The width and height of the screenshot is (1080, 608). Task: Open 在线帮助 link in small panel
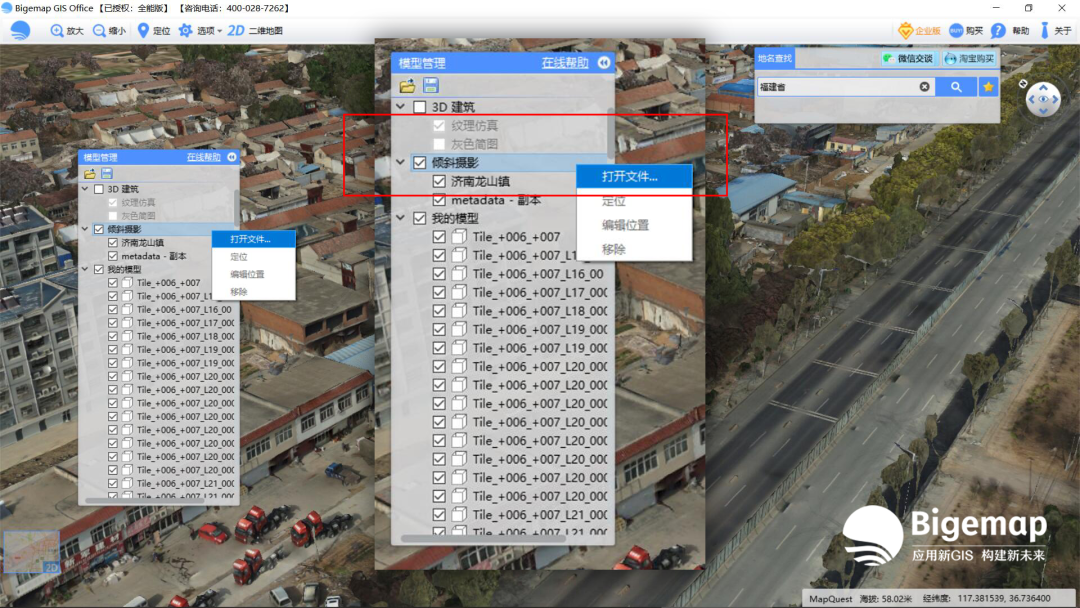[203, 157]
